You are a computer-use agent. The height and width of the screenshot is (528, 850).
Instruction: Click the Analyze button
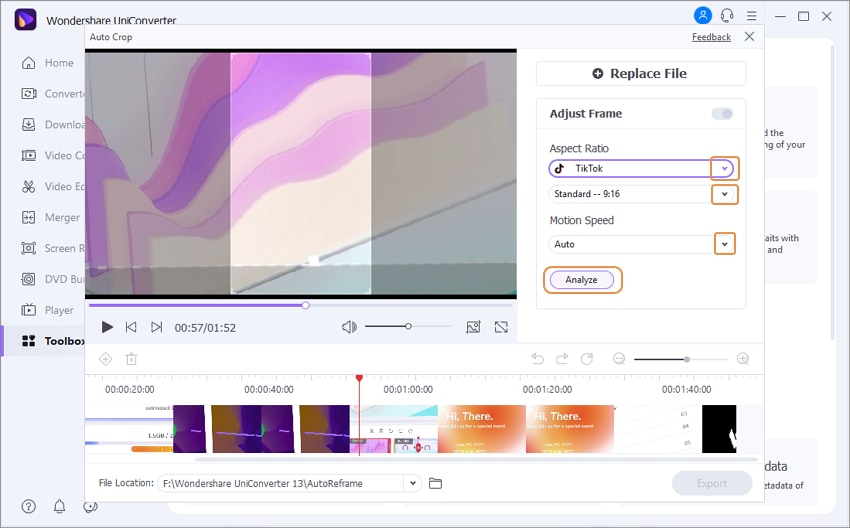coord(582,280)
